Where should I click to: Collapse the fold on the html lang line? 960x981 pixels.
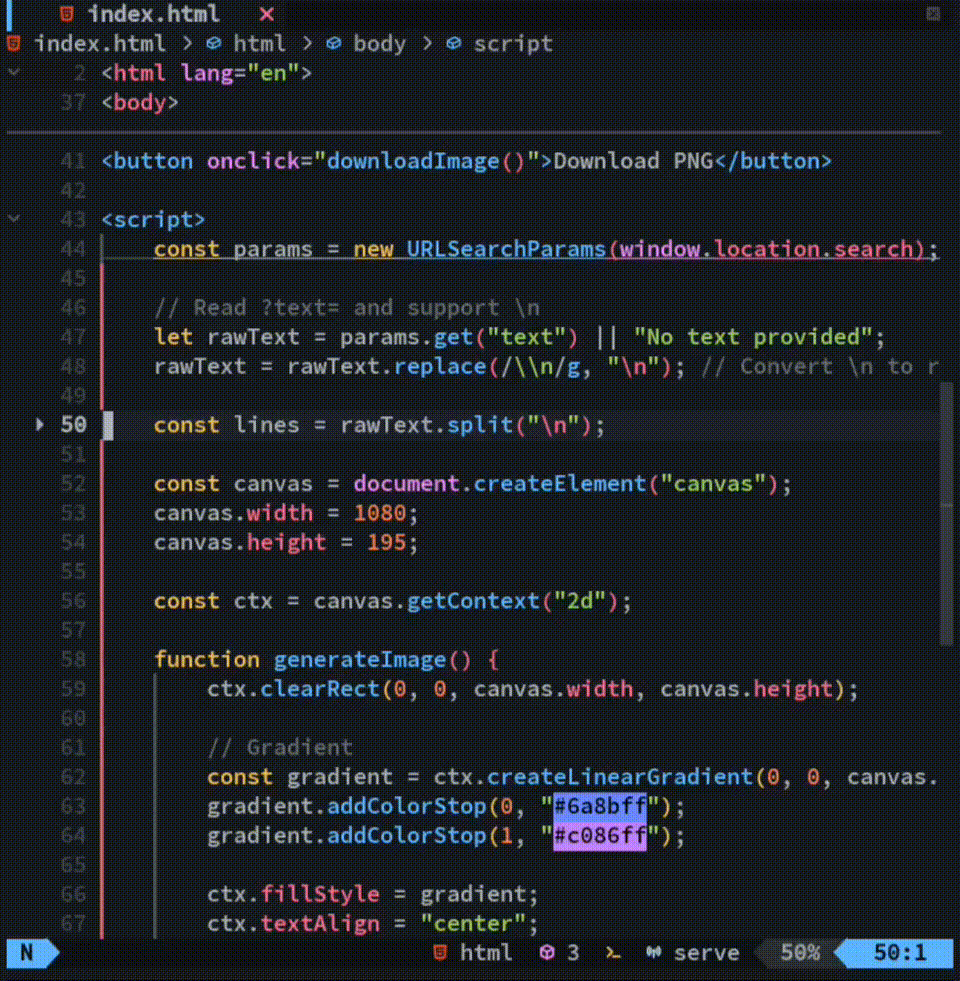tap(14, 73)
